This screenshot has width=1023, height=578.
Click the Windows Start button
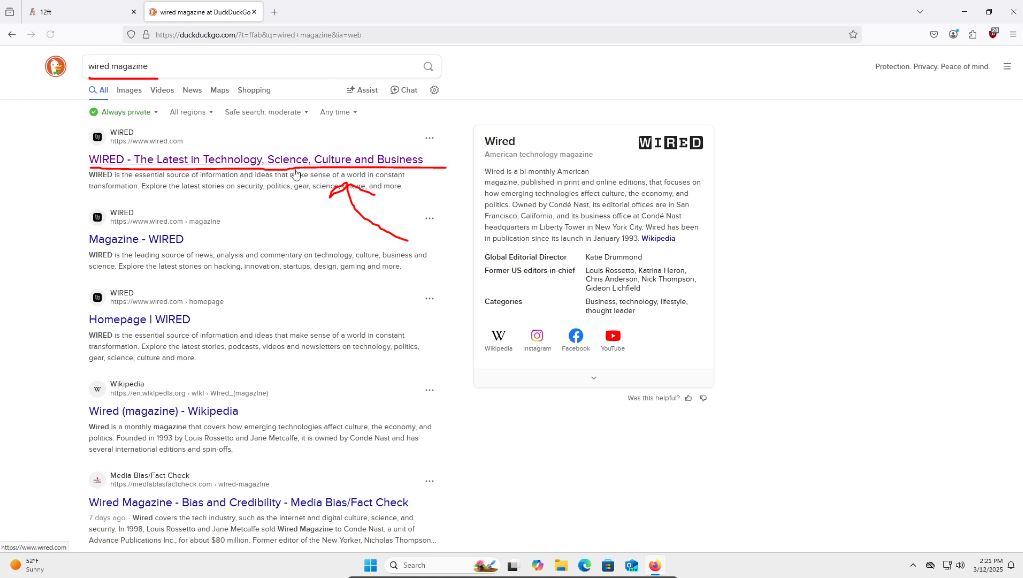(370, 565)
